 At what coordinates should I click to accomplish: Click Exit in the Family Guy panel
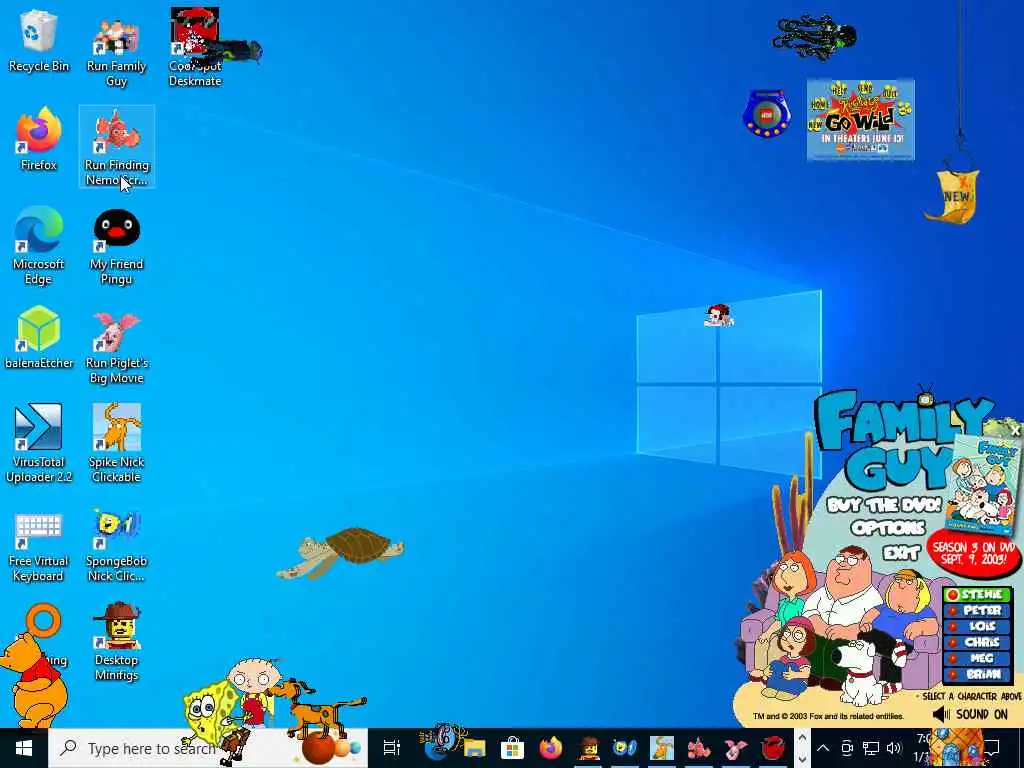901,553
